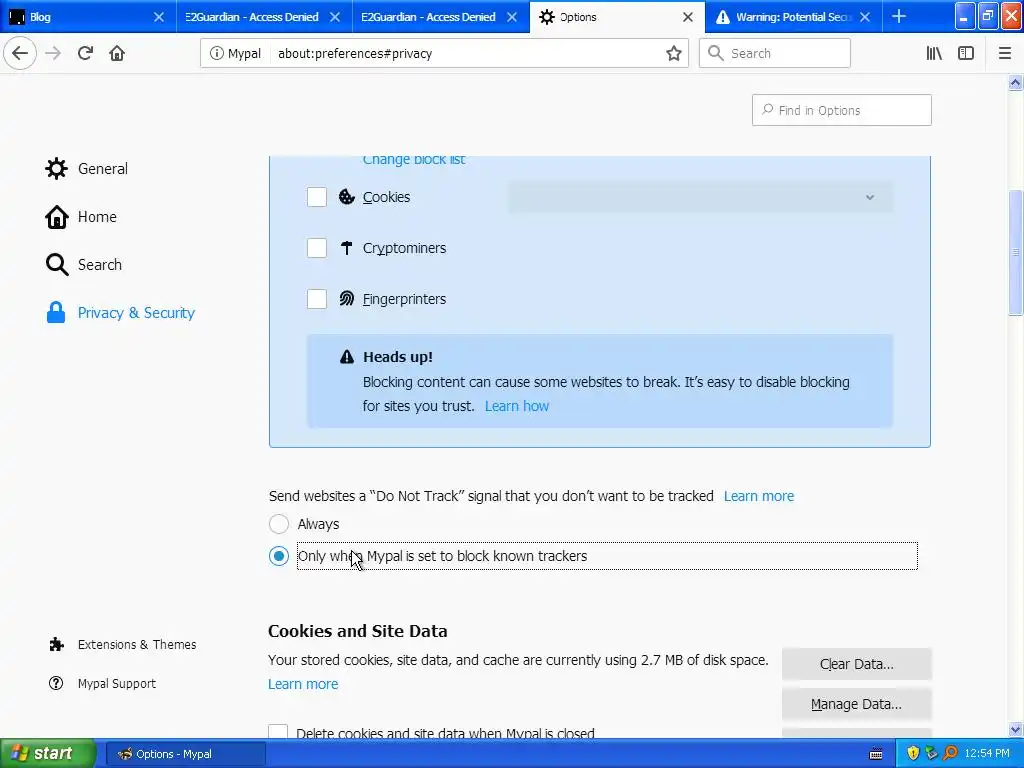Focus the toolbar Search box
This screenshot has height=768, width=1024.
click(x=775, y=53)
